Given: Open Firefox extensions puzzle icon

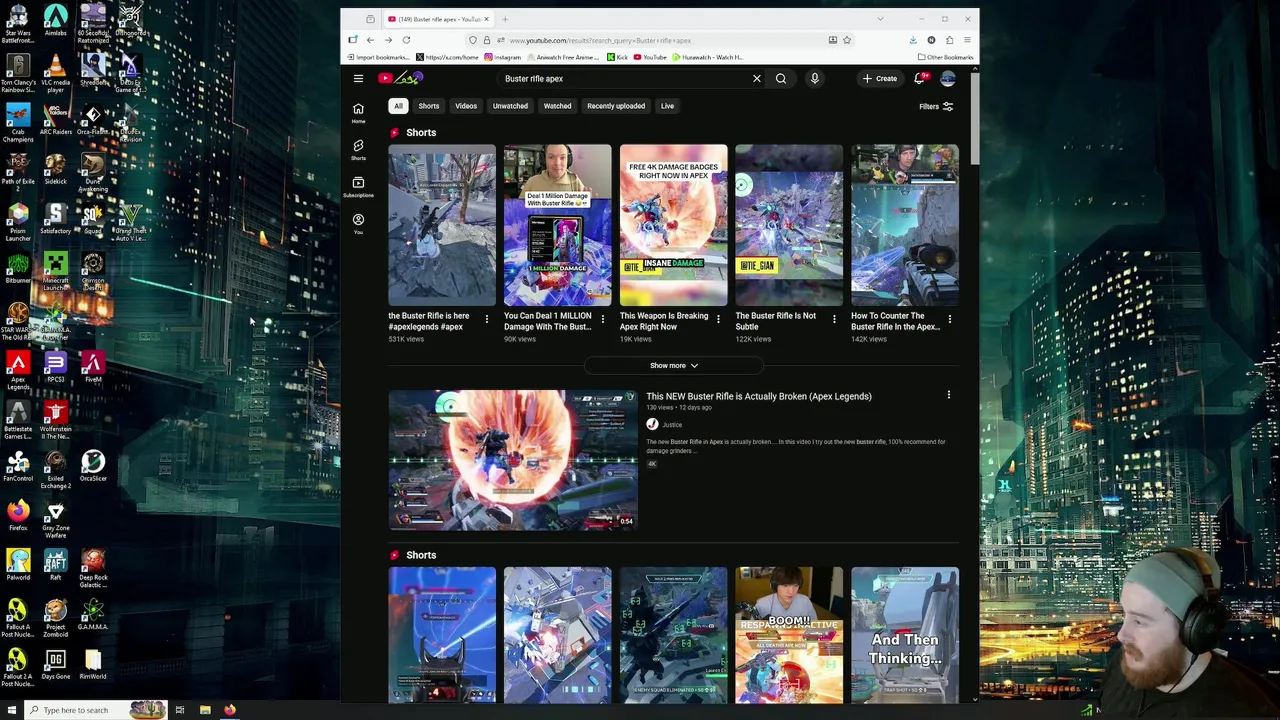Looking at the screenshot, I should click(x=949, y=40).
